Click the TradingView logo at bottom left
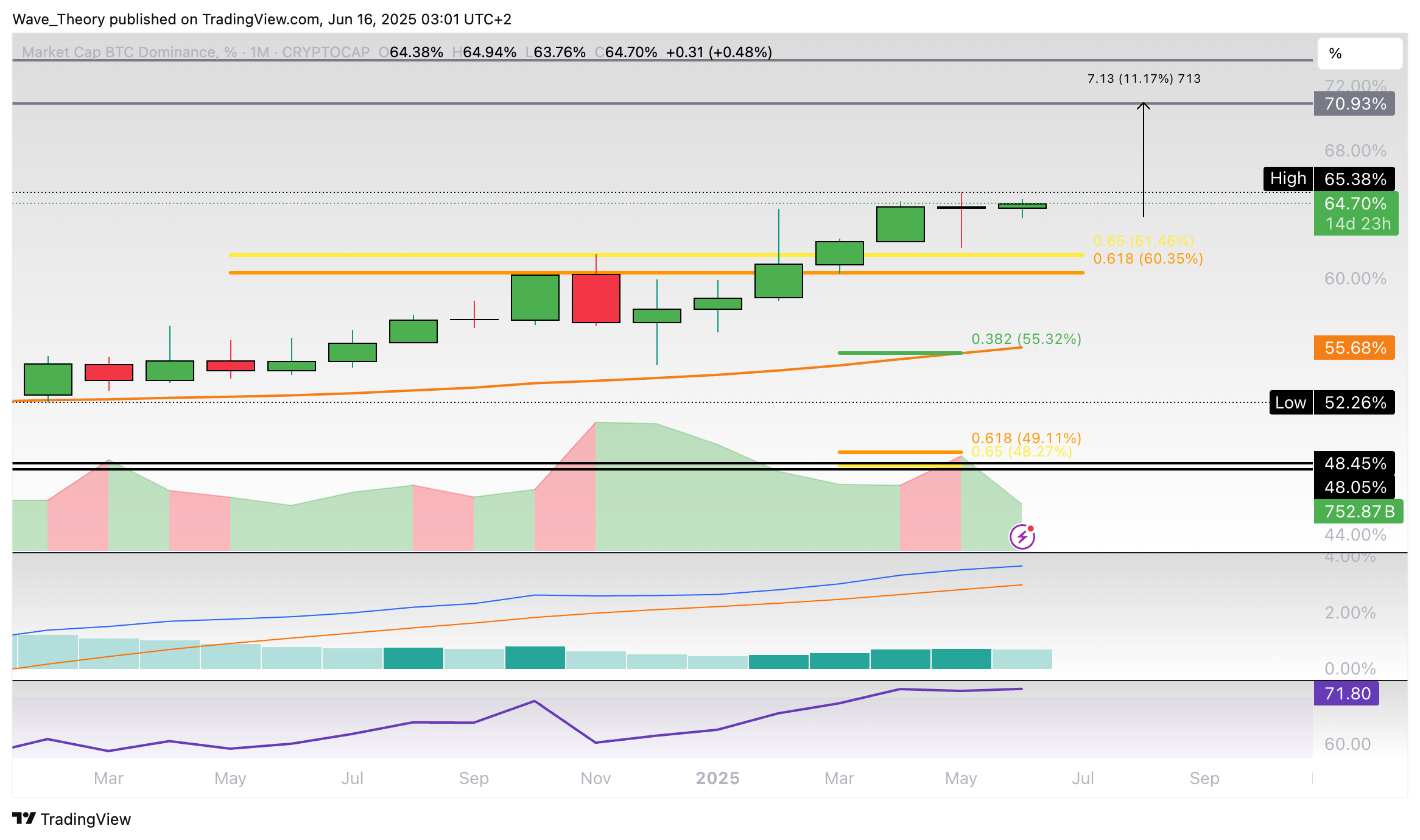This screenshot has width=1420, height=840. click(71, 819)
